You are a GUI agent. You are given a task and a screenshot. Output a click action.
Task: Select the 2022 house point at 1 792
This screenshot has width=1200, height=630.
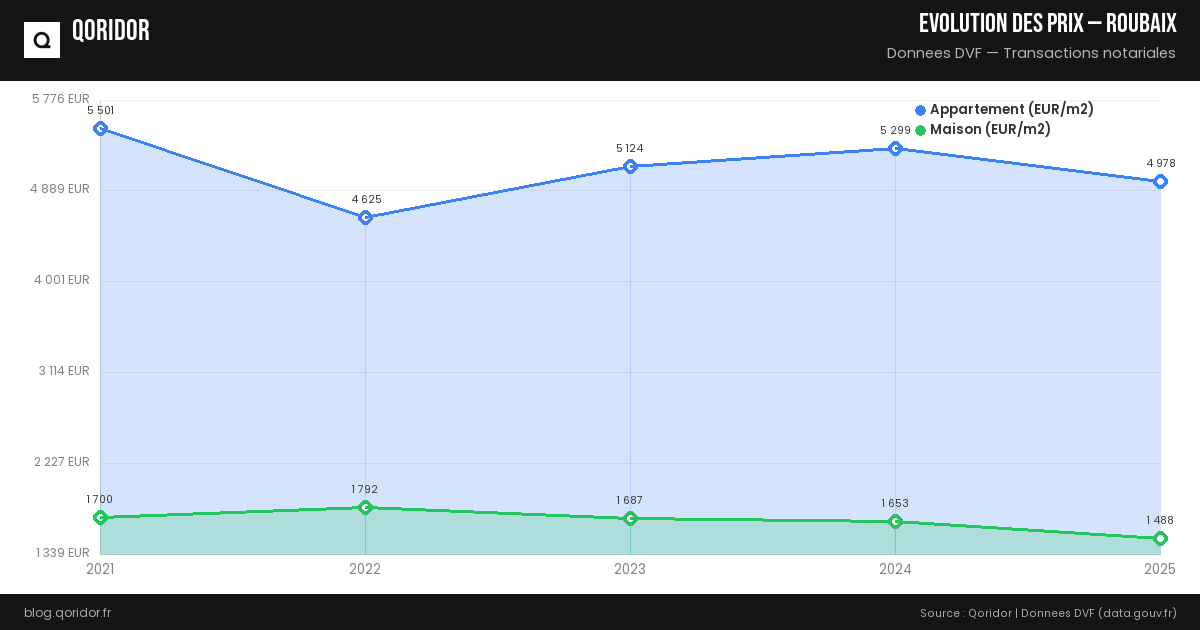click(x=365, y=507)
